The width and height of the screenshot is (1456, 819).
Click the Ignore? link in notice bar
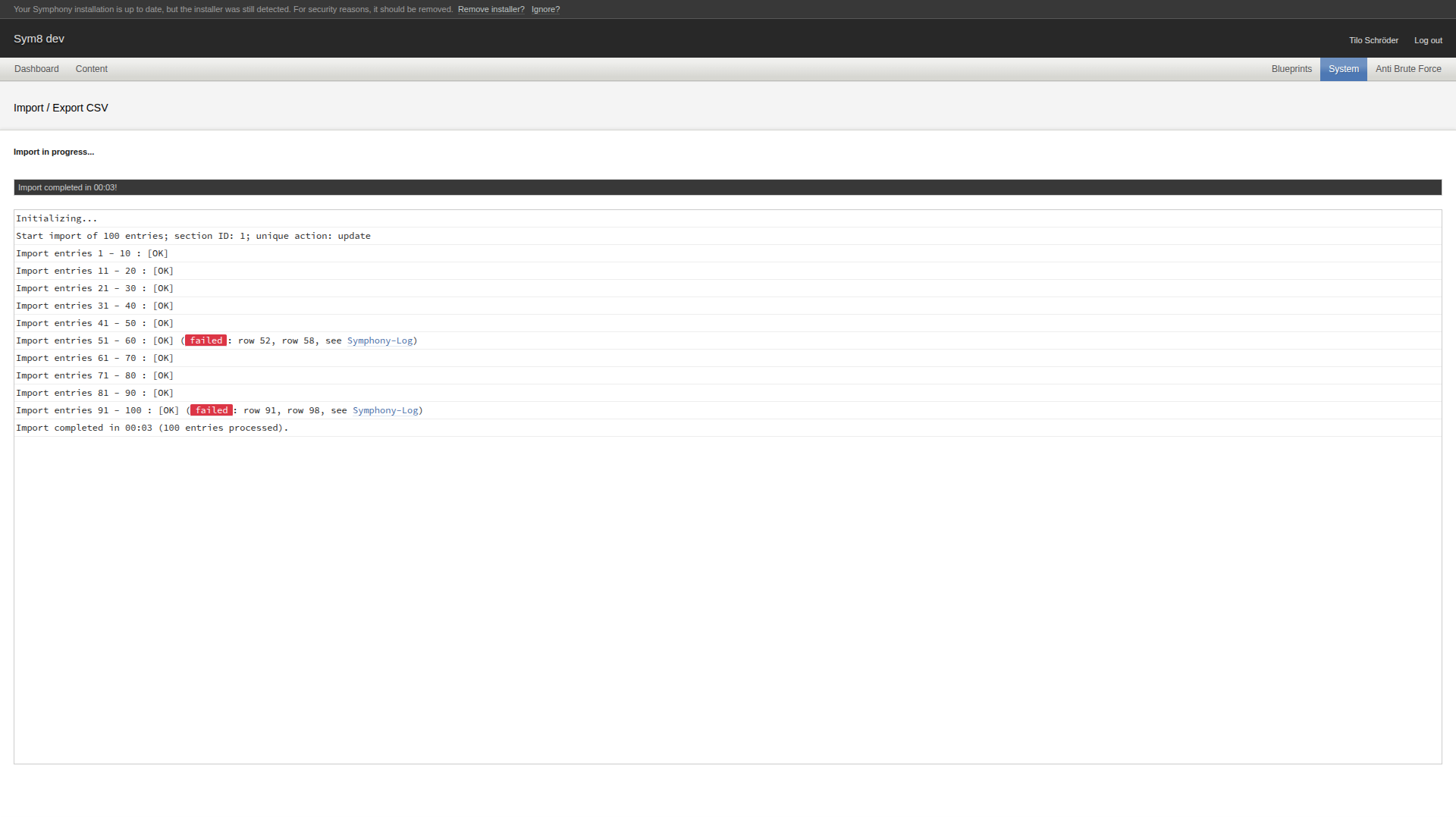click(545, 9)
